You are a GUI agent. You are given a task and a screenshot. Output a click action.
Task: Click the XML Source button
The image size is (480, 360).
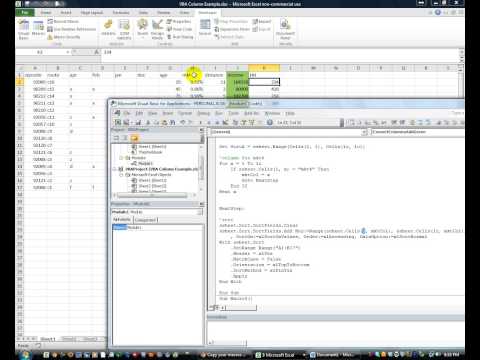pos(205,27)
